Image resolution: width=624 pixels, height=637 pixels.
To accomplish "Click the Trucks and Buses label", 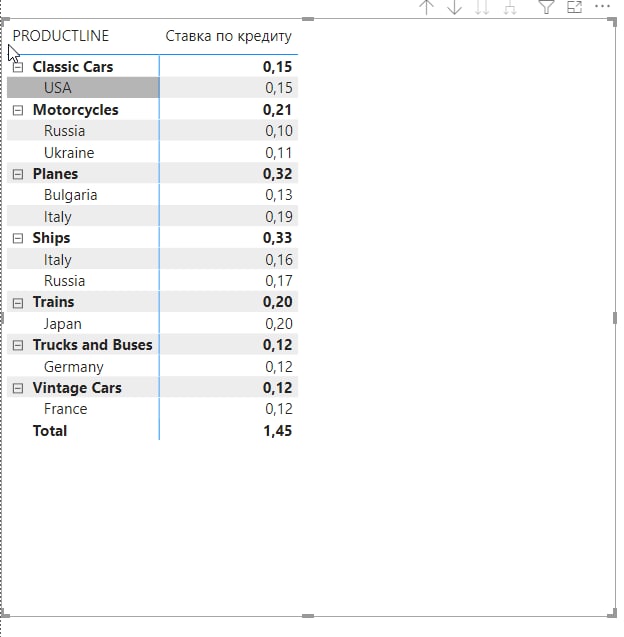I will point(93,344).
